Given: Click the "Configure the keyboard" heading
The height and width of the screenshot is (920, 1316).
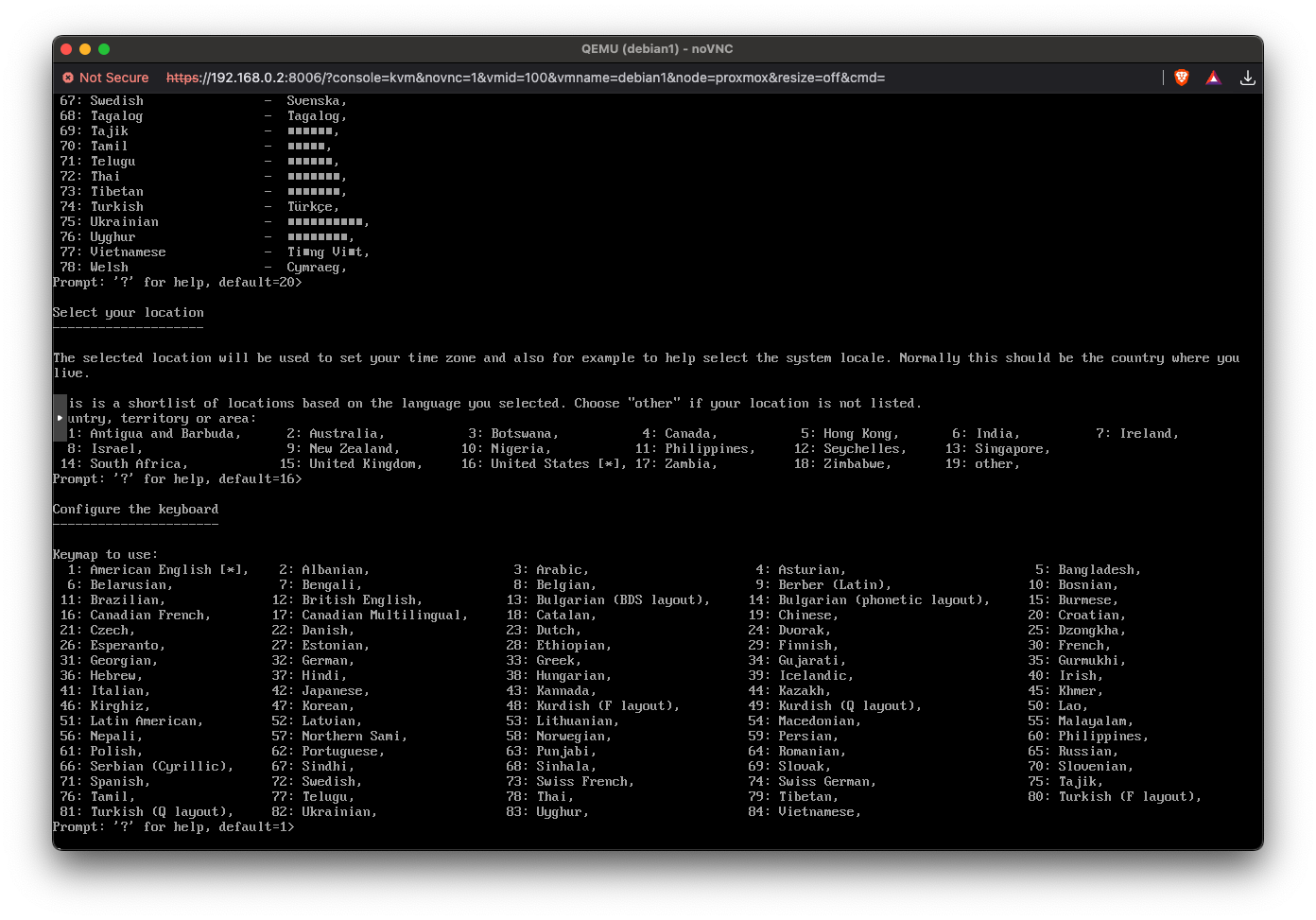Looking at the screenshot, I should [135, 510].
